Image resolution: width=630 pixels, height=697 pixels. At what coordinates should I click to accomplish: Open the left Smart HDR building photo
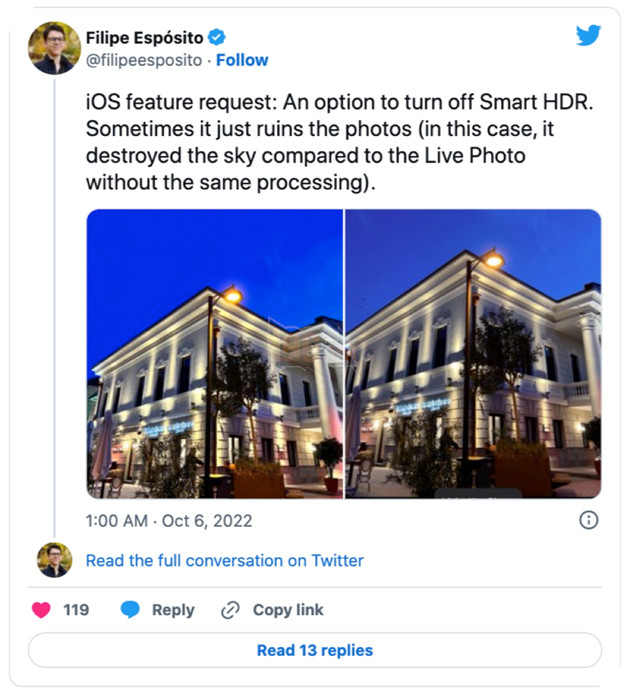215,354
